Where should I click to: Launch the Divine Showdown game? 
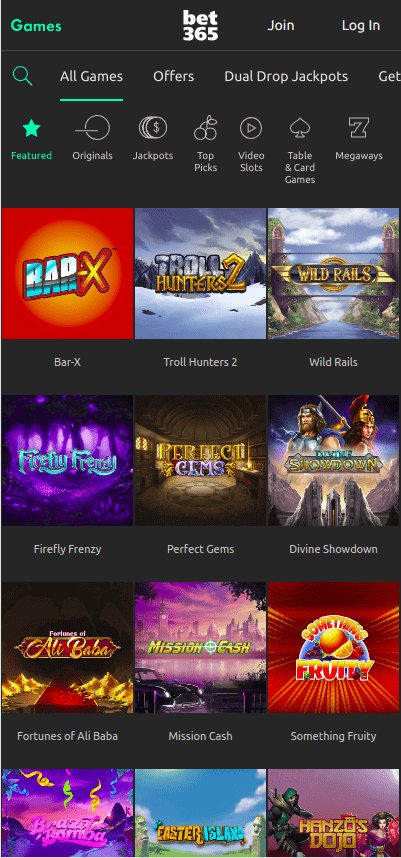click(333, 461)
